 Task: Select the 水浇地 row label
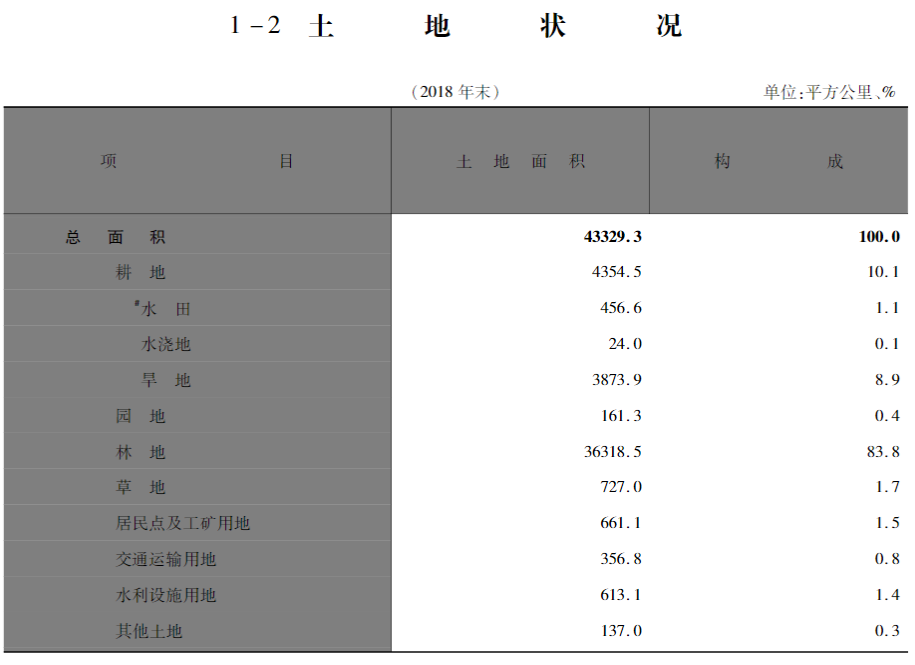coord(165,345)
